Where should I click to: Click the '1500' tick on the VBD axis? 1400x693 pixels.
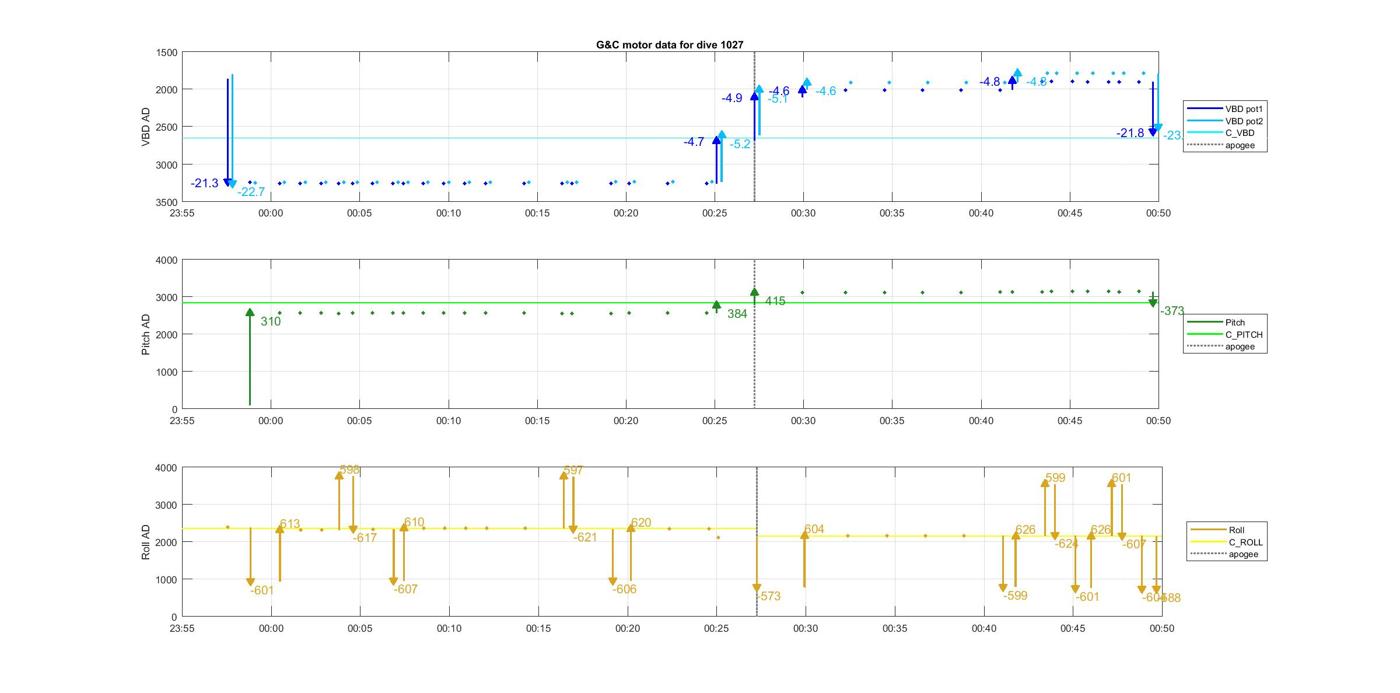pos(167,52)
